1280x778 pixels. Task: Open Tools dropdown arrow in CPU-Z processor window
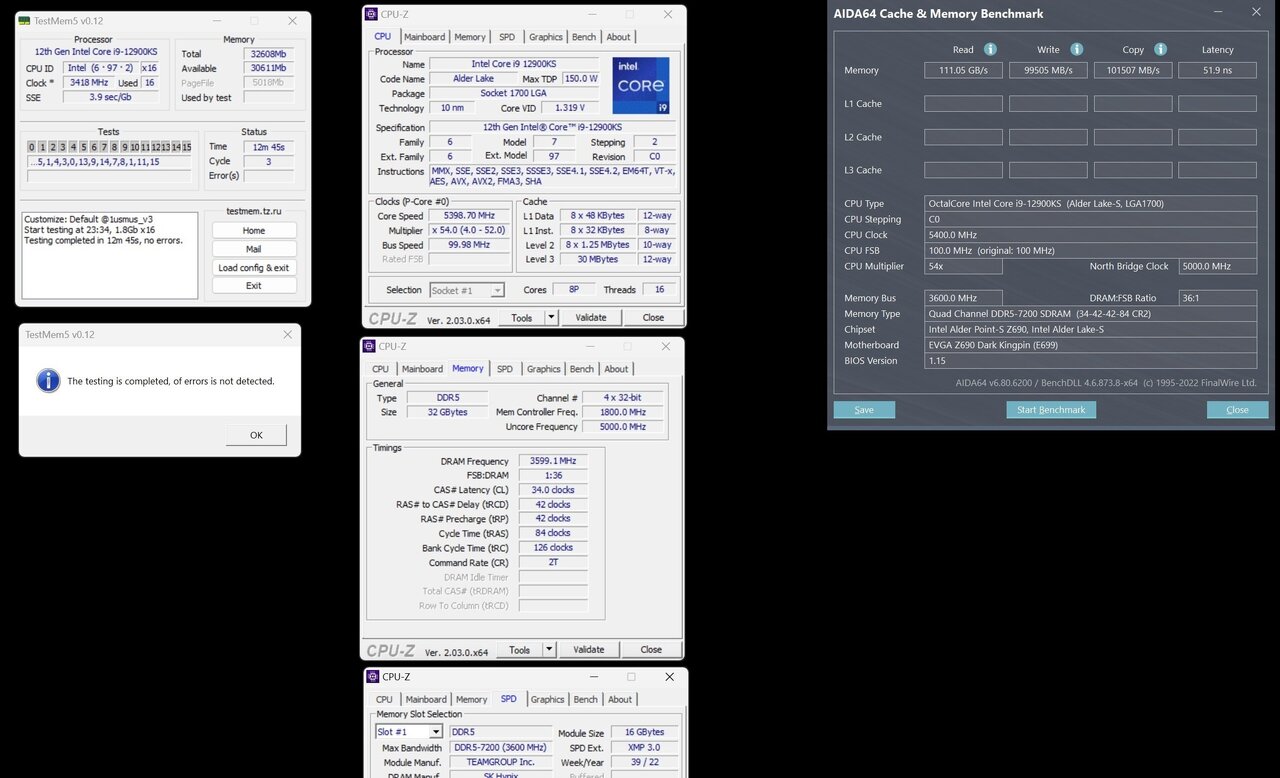(x=551, y=317)
